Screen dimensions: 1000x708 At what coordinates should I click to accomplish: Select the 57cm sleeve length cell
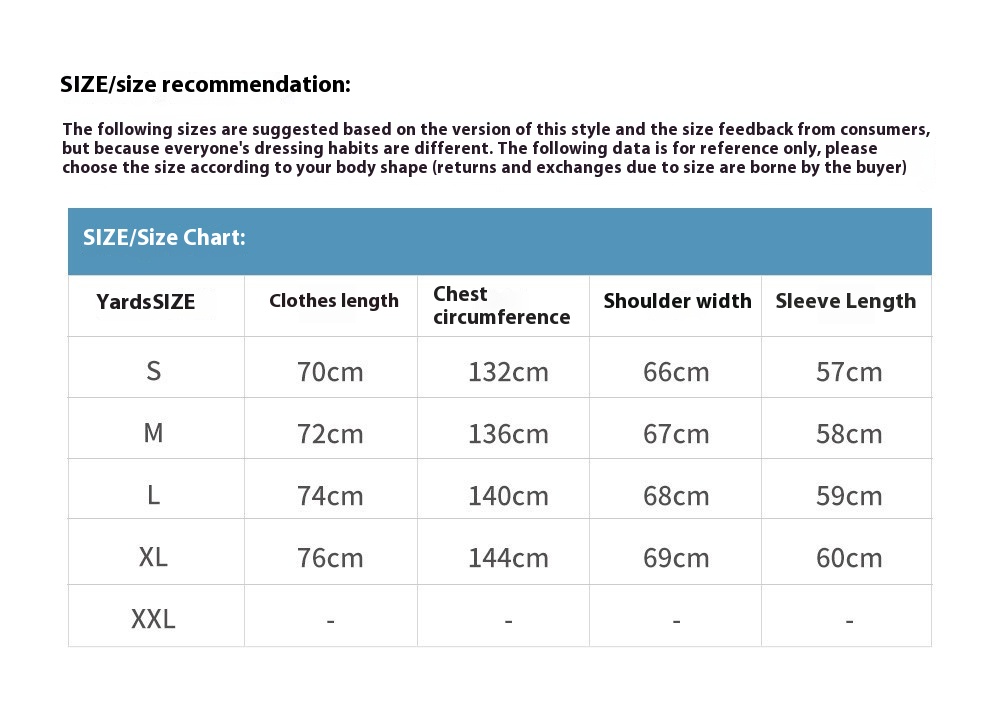[x=849, y=372]
